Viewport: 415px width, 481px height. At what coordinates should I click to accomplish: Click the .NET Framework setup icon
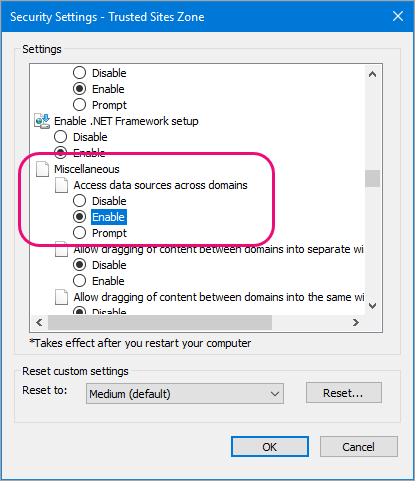pyautogui.click(x=42, y=121)
